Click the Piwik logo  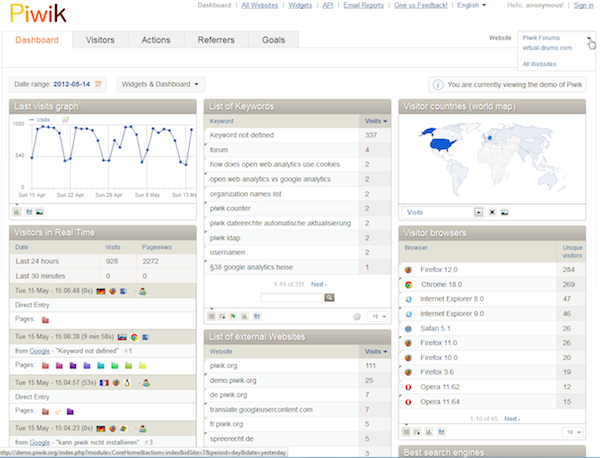tap(38, 13)
